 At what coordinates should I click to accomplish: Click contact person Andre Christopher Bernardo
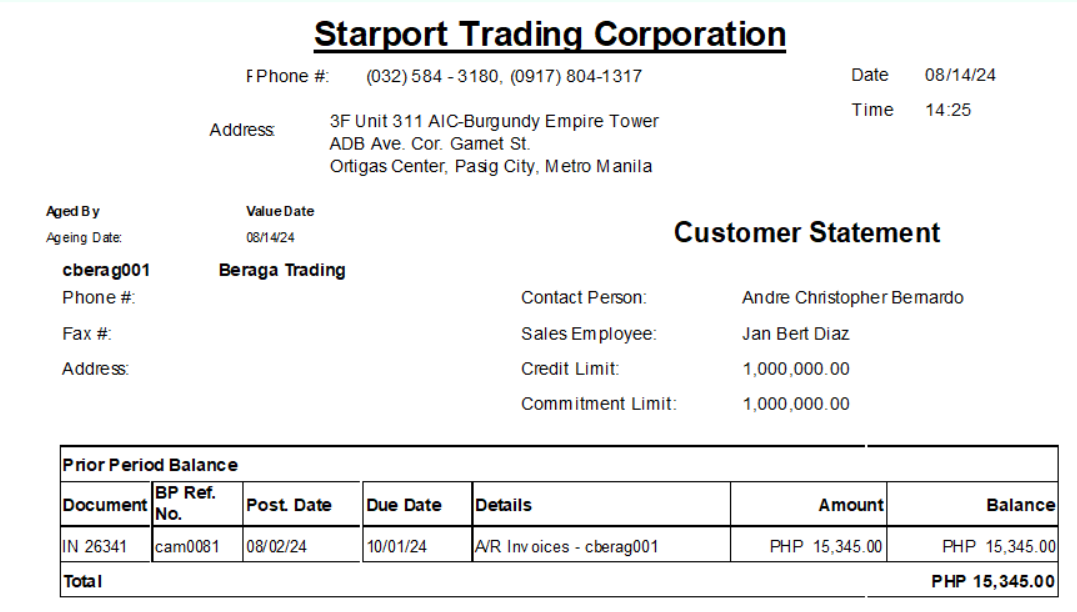point(852,298)
